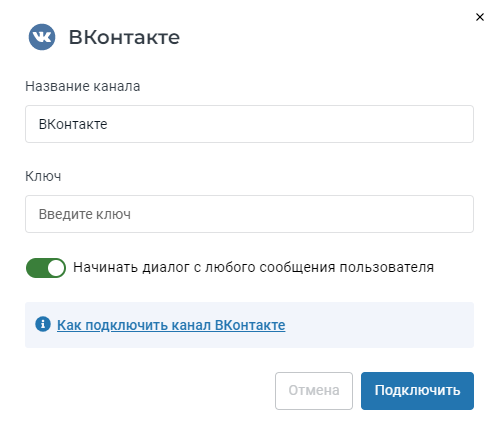Click the 'Название канала' label
This screenshot has height=428, width=493.
(83, 86)
